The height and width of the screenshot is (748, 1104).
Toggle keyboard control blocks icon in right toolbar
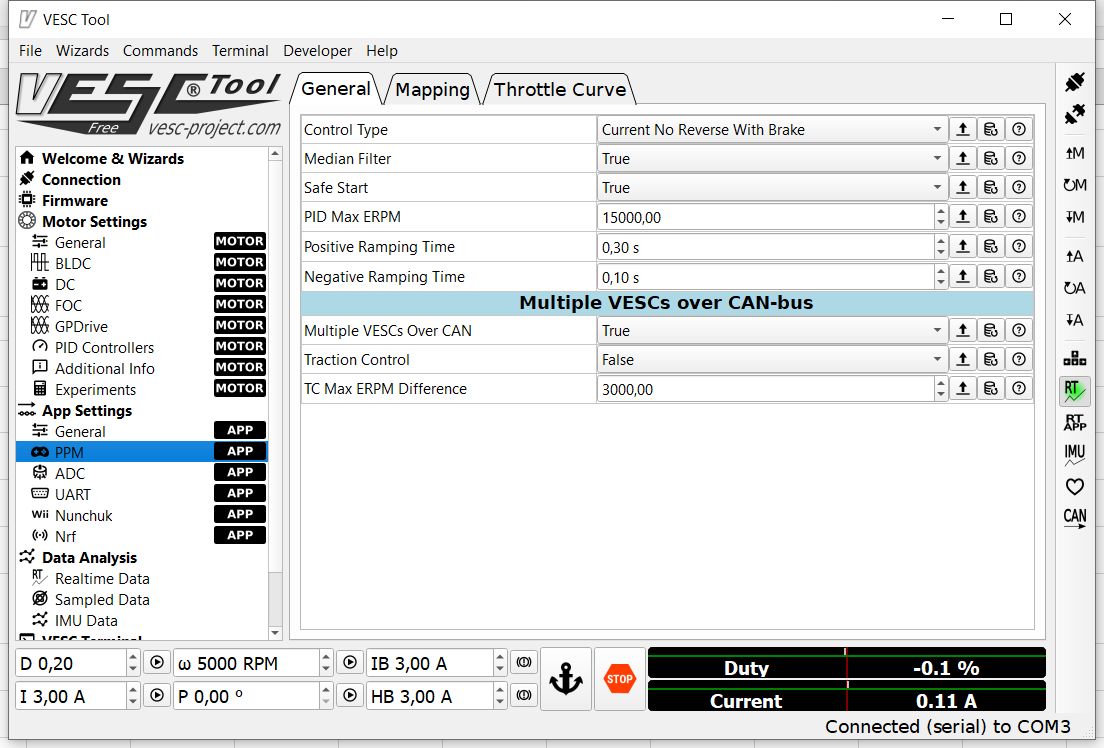coord(1074,359)
